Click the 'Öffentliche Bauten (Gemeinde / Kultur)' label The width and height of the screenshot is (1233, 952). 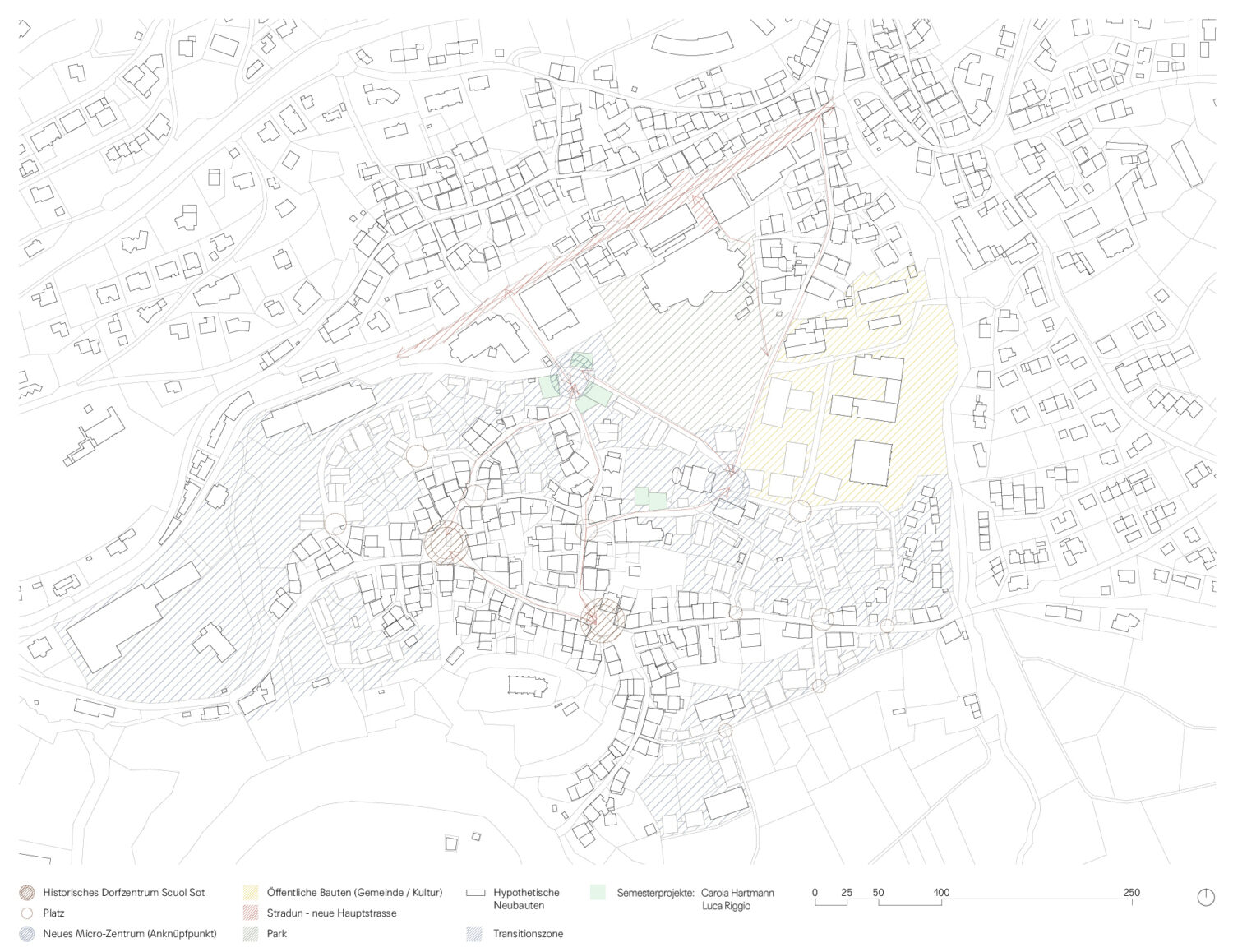(x=354, y=892)
